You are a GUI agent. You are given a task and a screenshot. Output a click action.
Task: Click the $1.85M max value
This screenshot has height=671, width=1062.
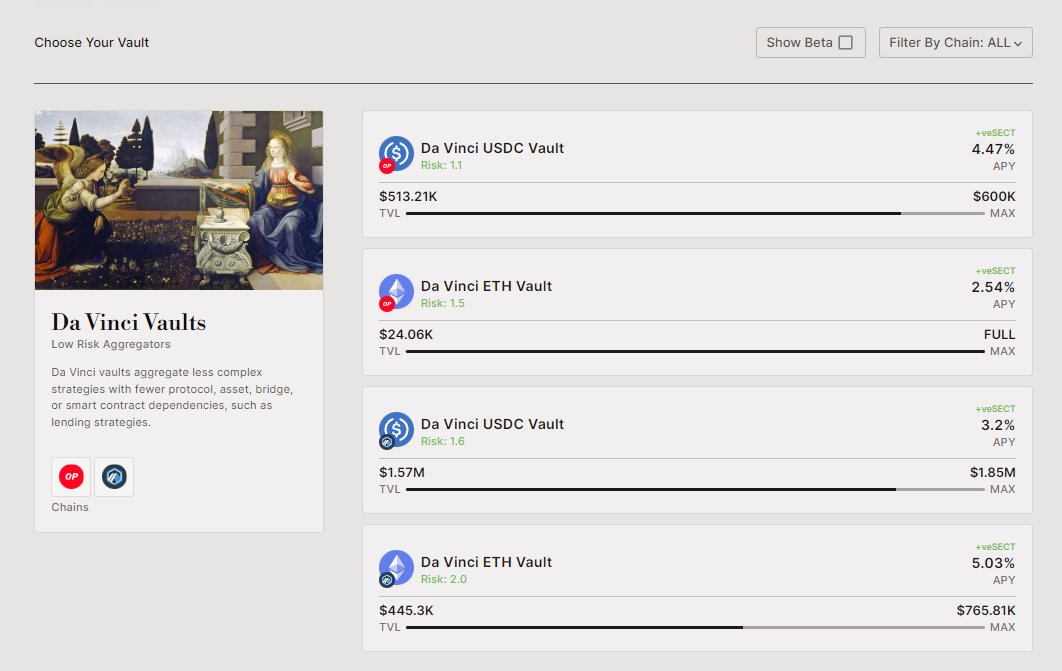click(x=992, y=473)
